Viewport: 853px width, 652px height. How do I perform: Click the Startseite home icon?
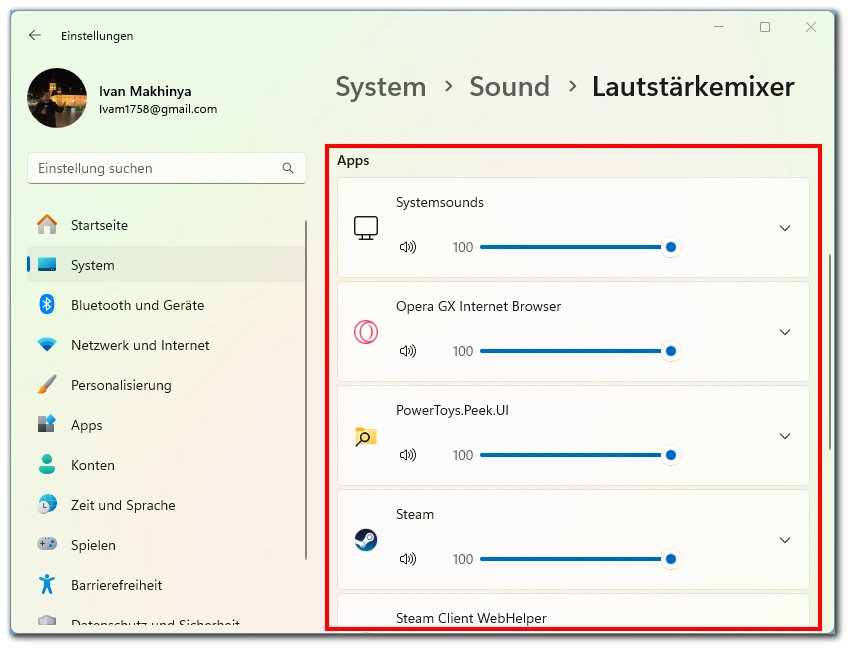pos(47,224)
